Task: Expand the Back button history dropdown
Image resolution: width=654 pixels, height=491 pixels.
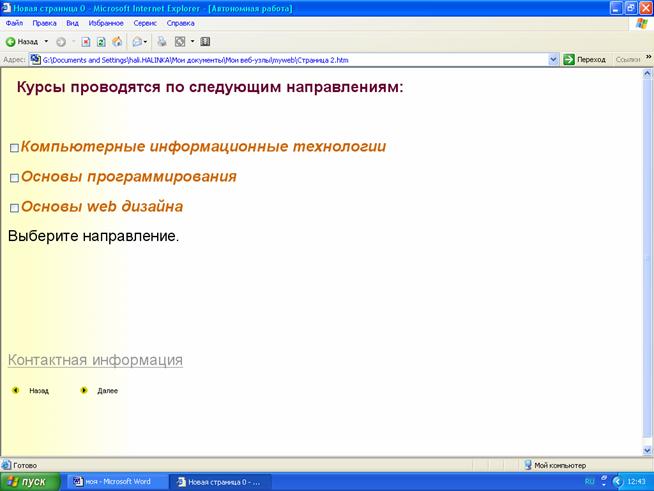Action: pos(47,42)
